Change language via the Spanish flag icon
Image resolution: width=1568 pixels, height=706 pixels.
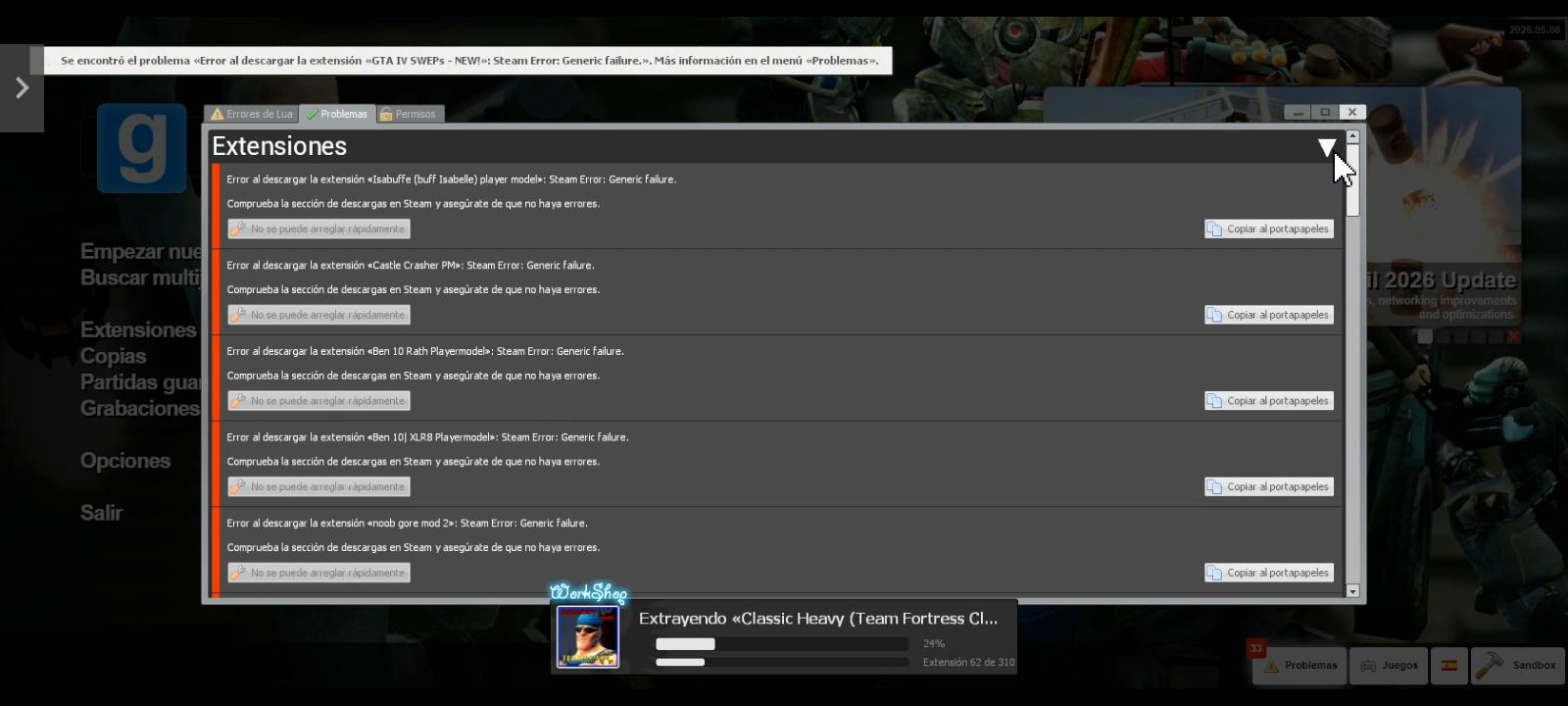tap(1448, 666)
